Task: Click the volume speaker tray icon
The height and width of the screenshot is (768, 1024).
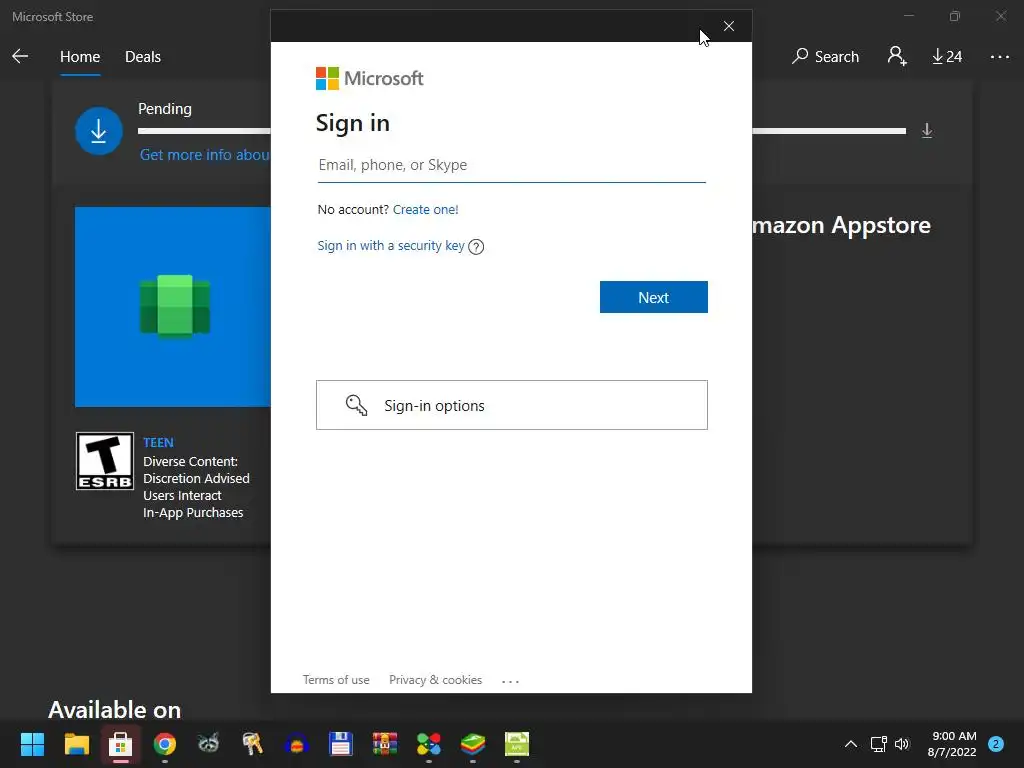Action: (902, 744)
